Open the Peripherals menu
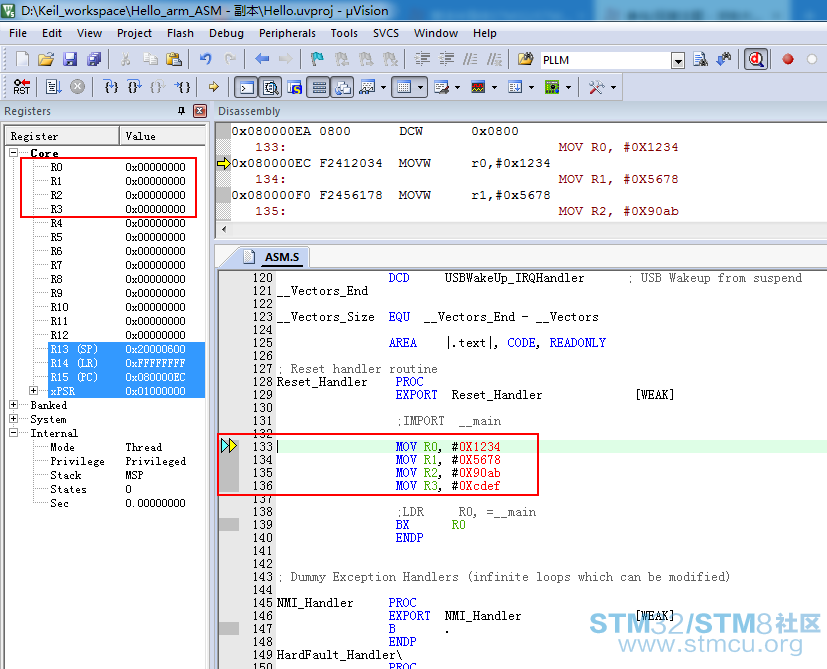This screenshot has height=669, width=827. [x=287, y=33]
